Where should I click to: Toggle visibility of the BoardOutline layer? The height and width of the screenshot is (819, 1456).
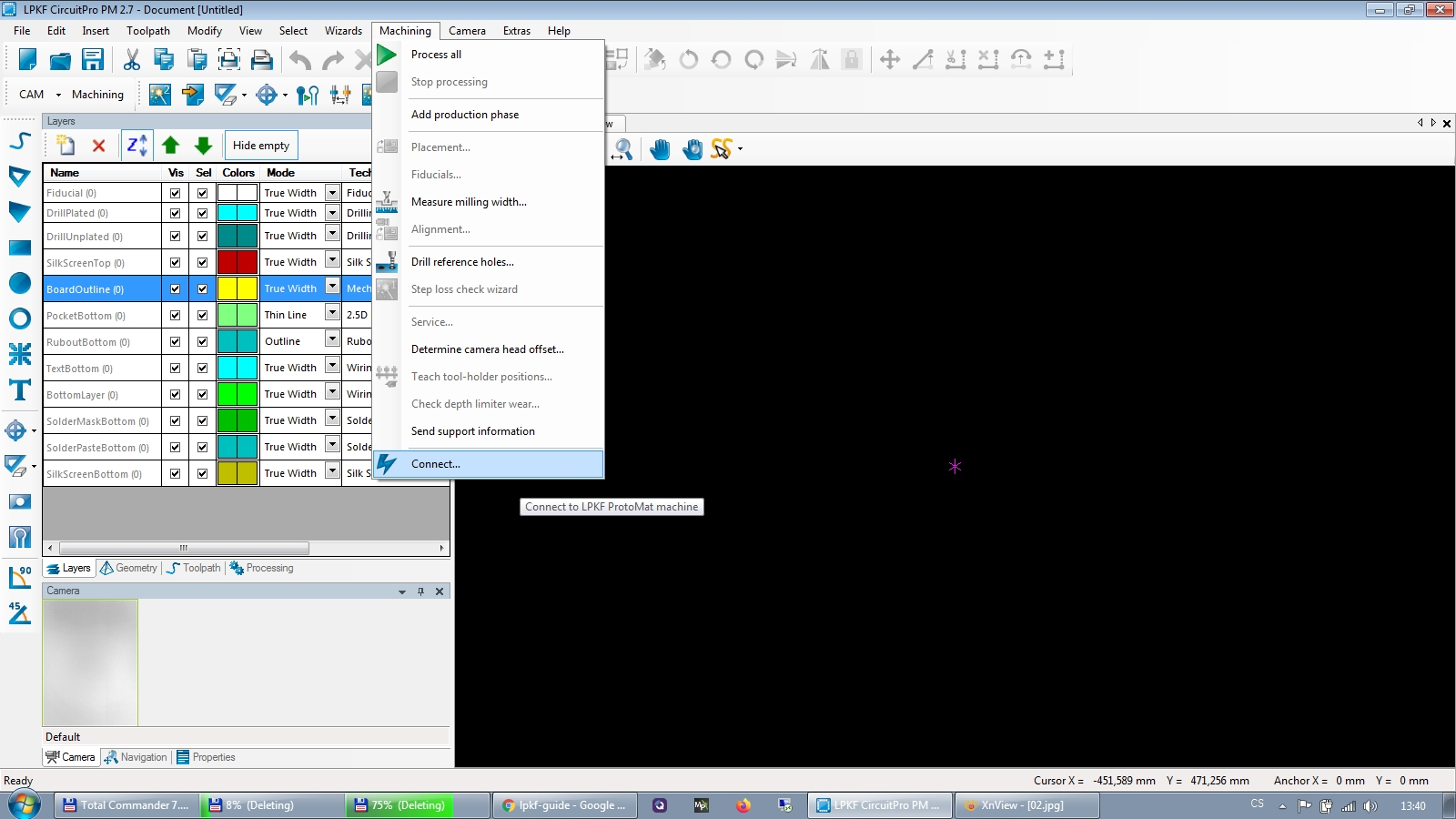[x=175, y=288]
